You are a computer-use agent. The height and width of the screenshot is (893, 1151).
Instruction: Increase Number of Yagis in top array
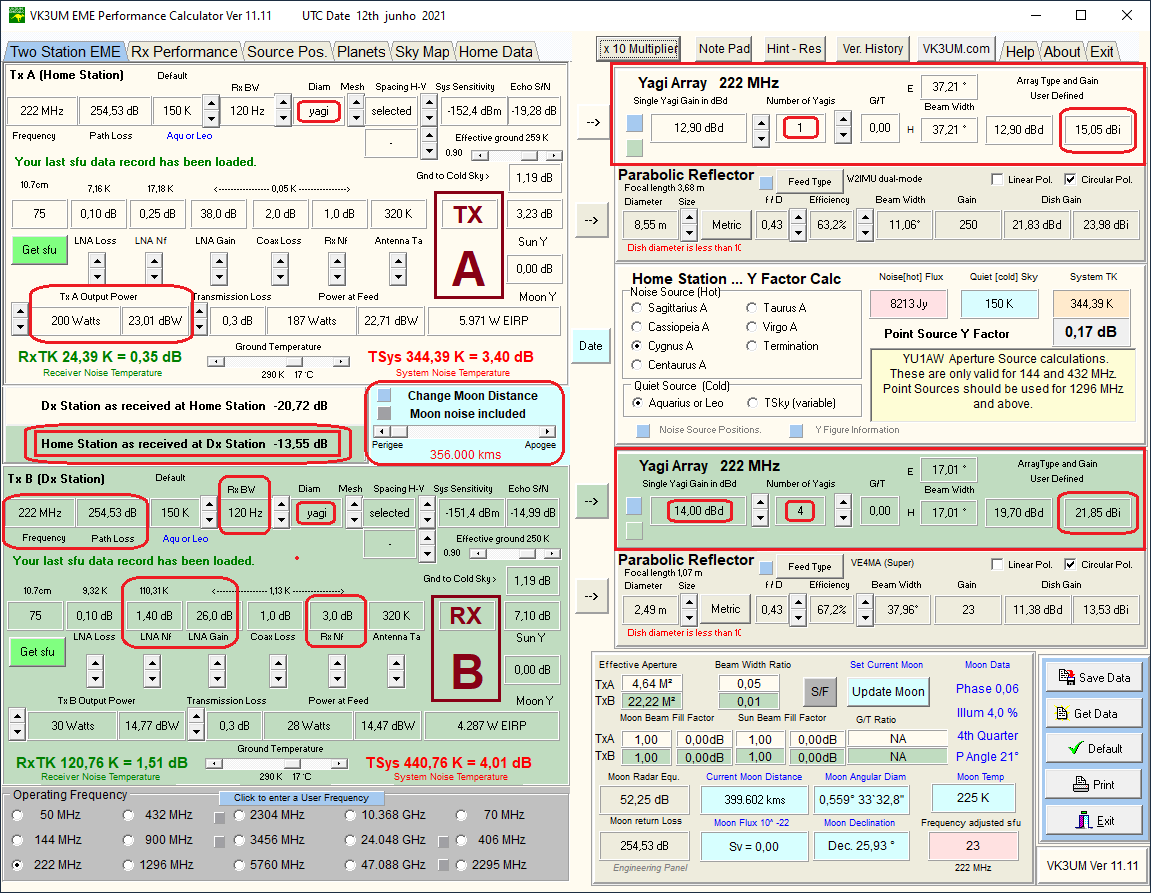pyautogui.click(x=842, y=120)
